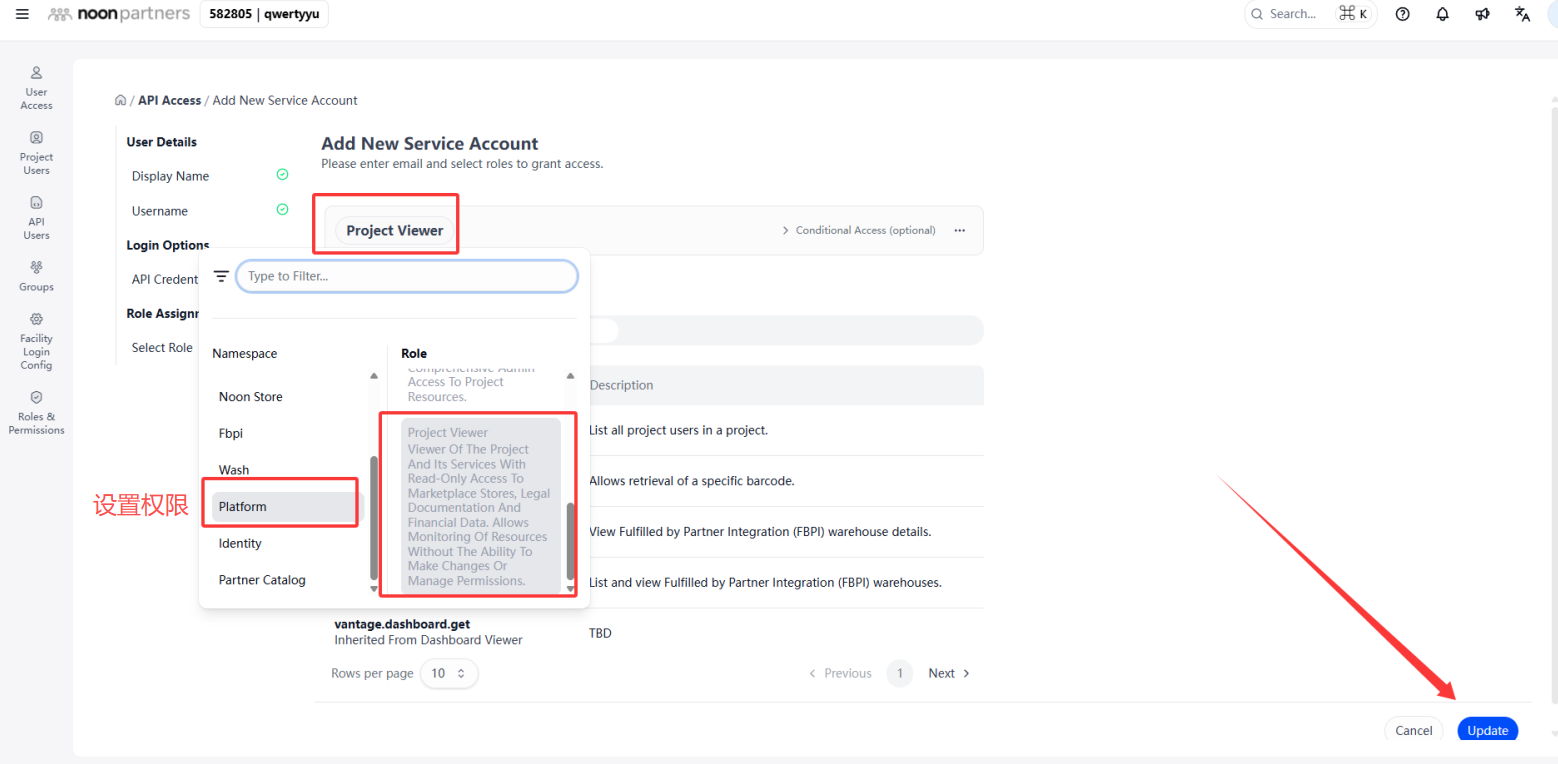Click the 'User Details' section label
The width and height of the screenshot is (1558, 764).
pos(162,142)
